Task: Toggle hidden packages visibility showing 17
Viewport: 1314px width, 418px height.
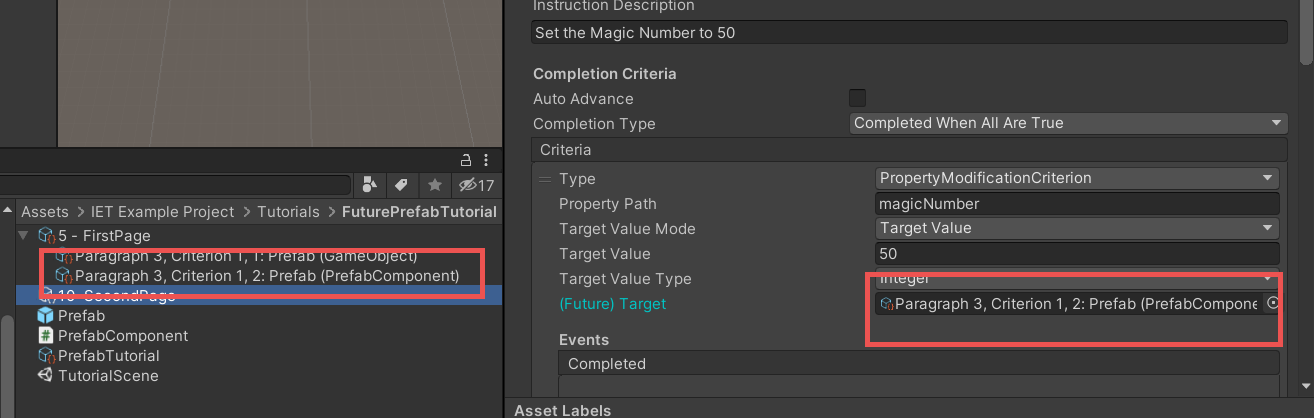Action: coord(476,185)
